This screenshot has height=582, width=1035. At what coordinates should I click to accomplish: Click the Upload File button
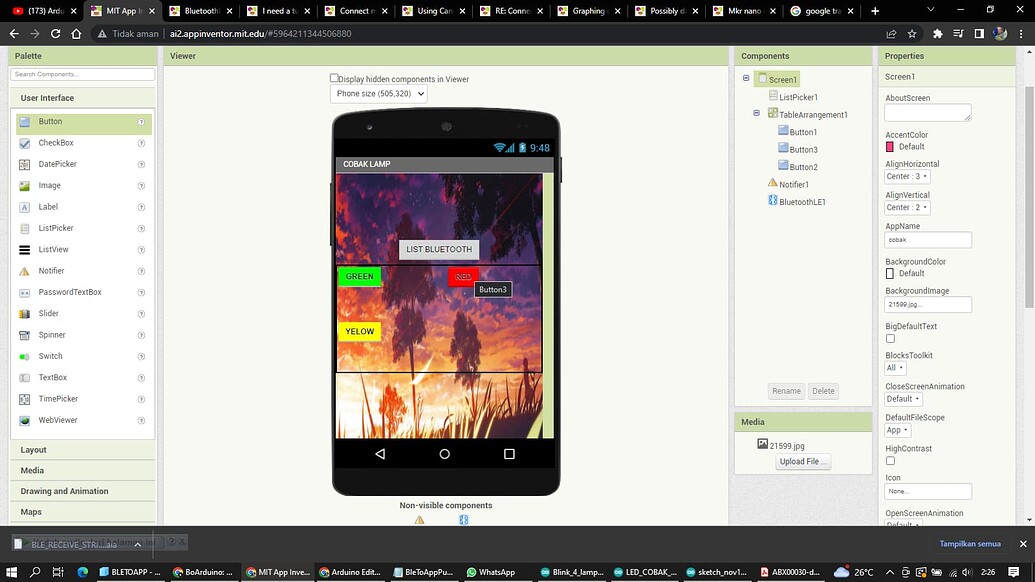803,461
